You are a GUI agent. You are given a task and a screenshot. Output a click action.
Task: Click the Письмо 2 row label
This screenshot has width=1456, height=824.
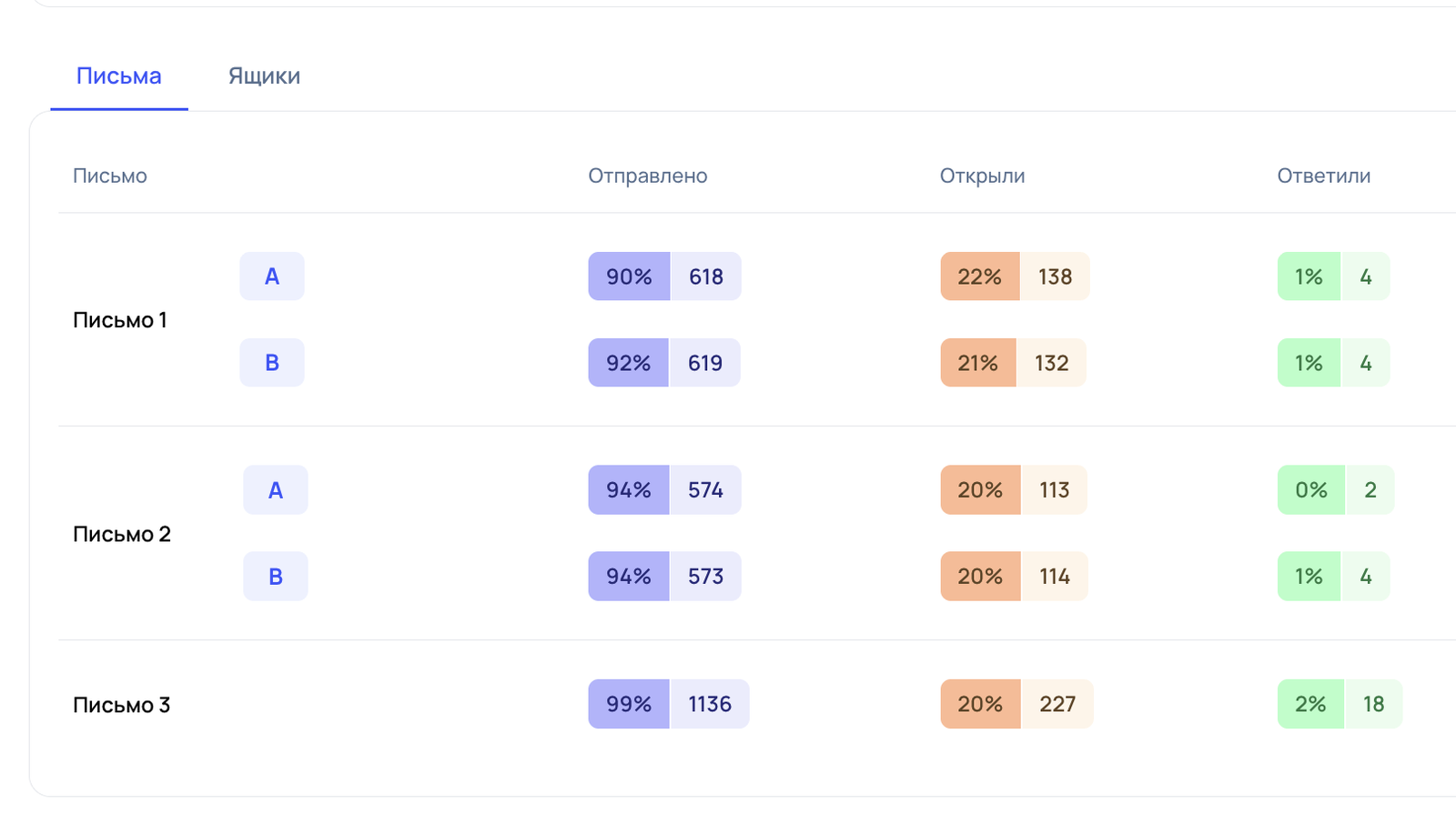pyautogui.click(x=121, y=534)
